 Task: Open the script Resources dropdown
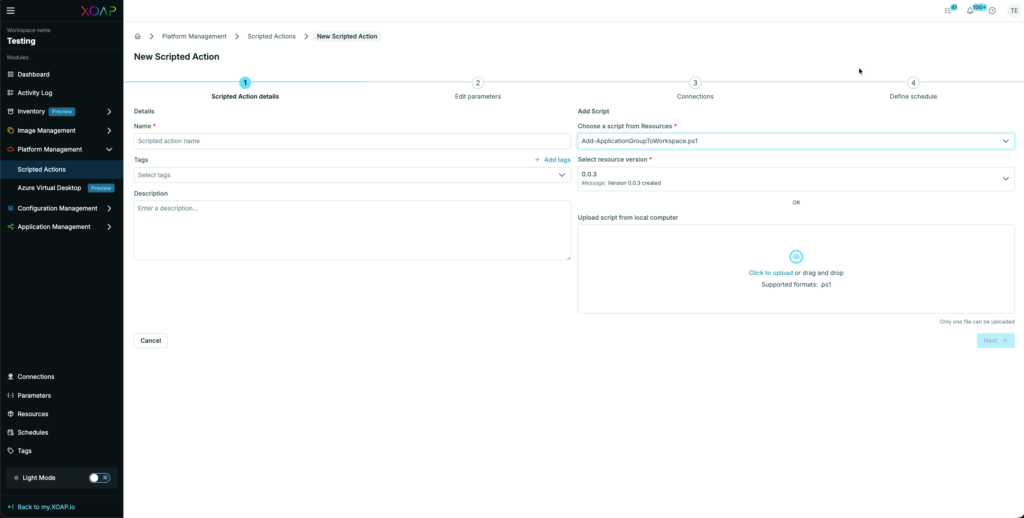[795, 141]
